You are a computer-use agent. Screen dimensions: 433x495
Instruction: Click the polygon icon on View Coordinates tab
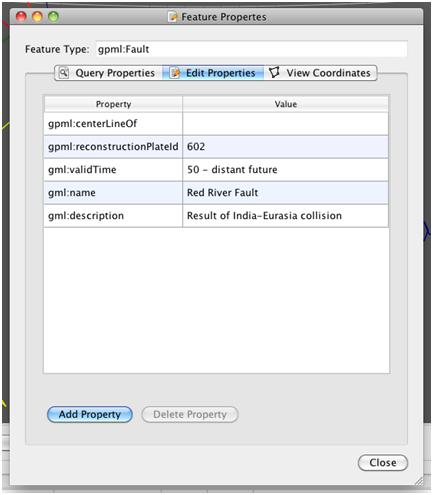point(274,72)
